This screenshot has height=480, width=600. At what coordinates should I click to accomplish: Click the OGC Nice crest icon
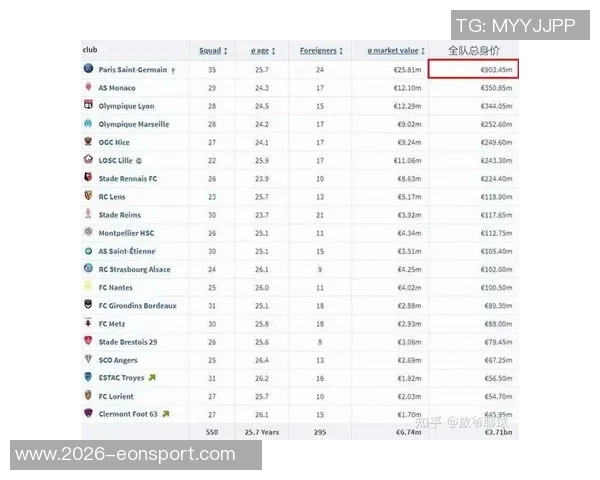(x=89, y=142)
